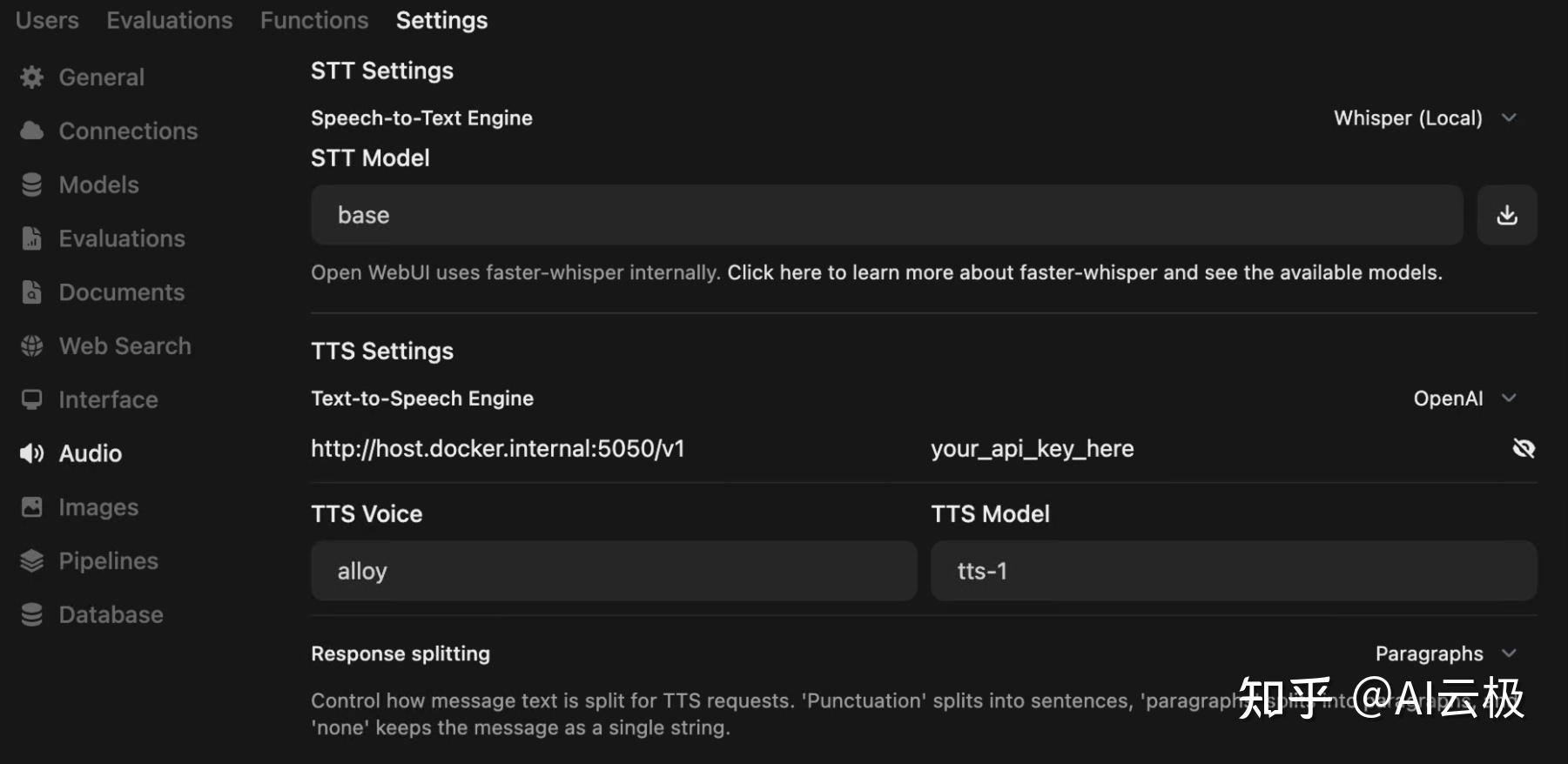Image resolution: width=1568 pixels, height=764 pixels.
Task: Select the Pipelines stack icon
Action: pos(31,560)
